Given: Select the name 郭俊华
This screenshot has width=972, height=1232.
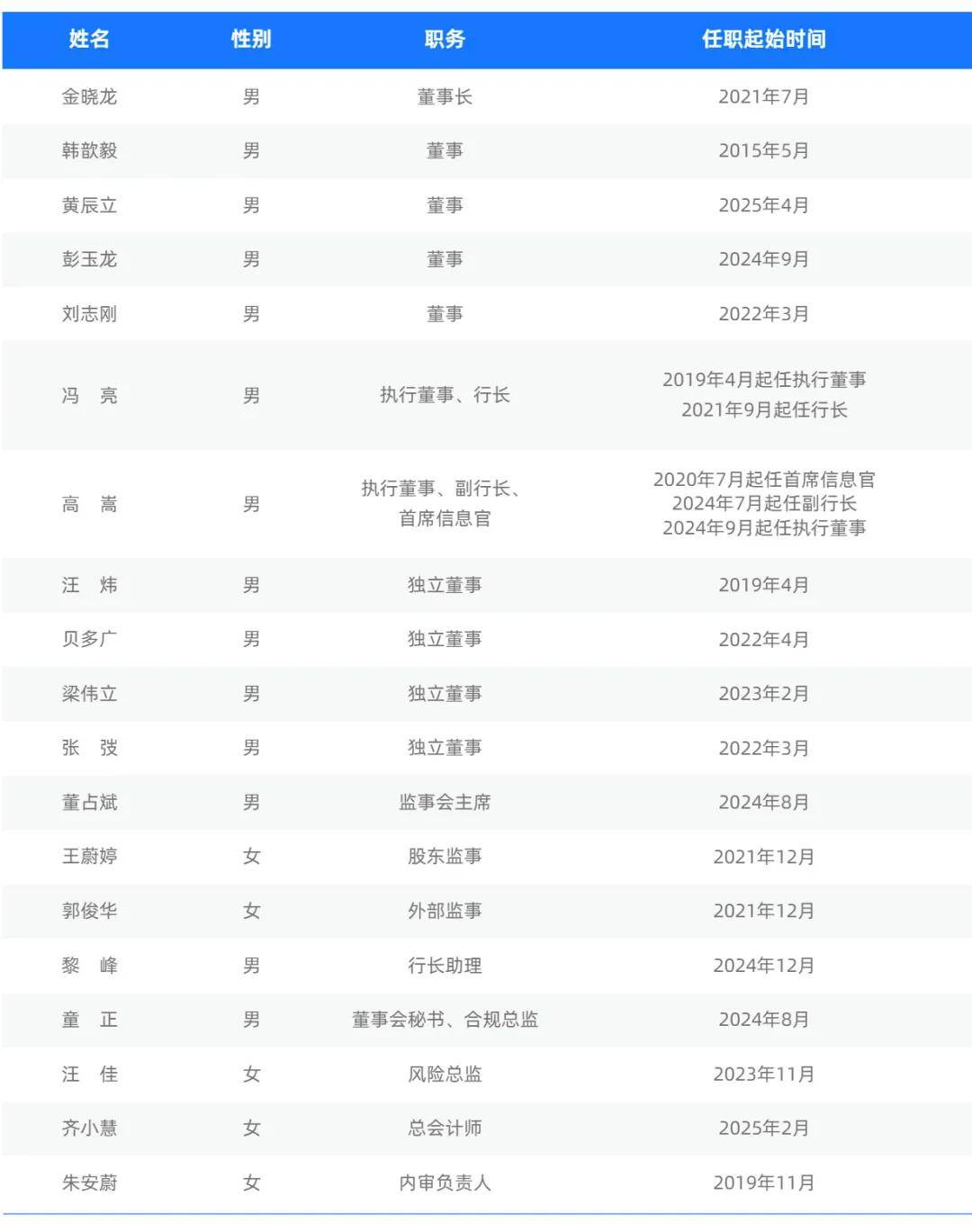Looking at the screenshot, I should pyautogui.click(x=89, y=911).
